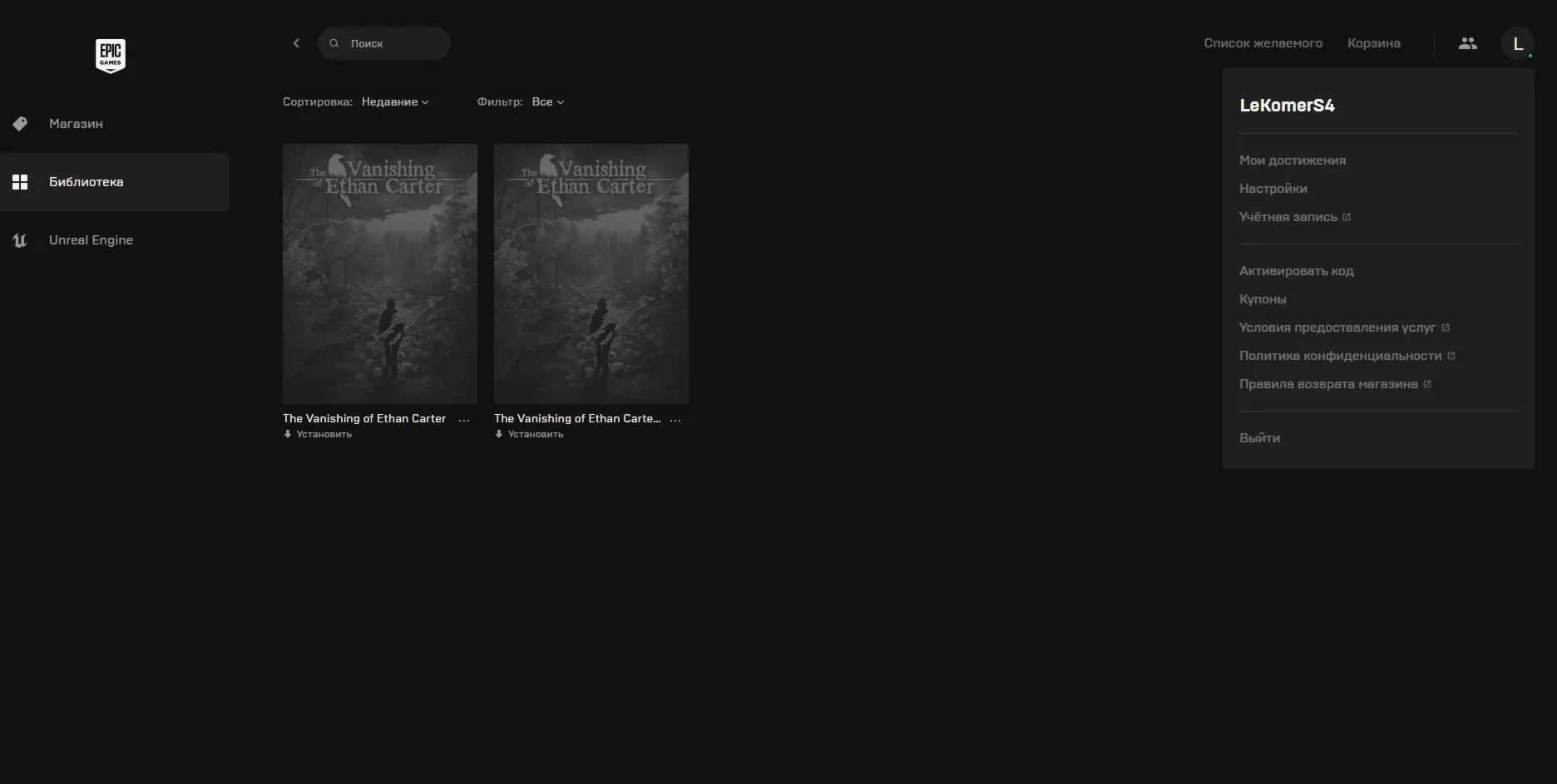This screenshot has height=784, width=1557.
Task: Open Учётная запись from profile menu
Action: click(1288, 217)
